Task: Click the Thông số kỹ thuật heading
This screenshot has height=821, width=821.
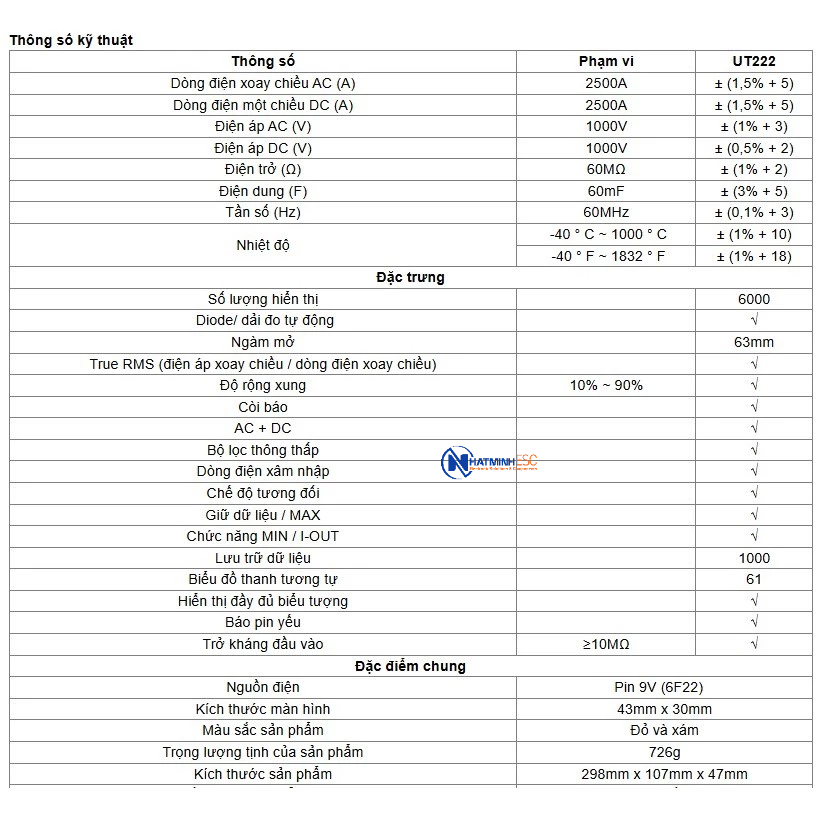Action: pos(71,40)
